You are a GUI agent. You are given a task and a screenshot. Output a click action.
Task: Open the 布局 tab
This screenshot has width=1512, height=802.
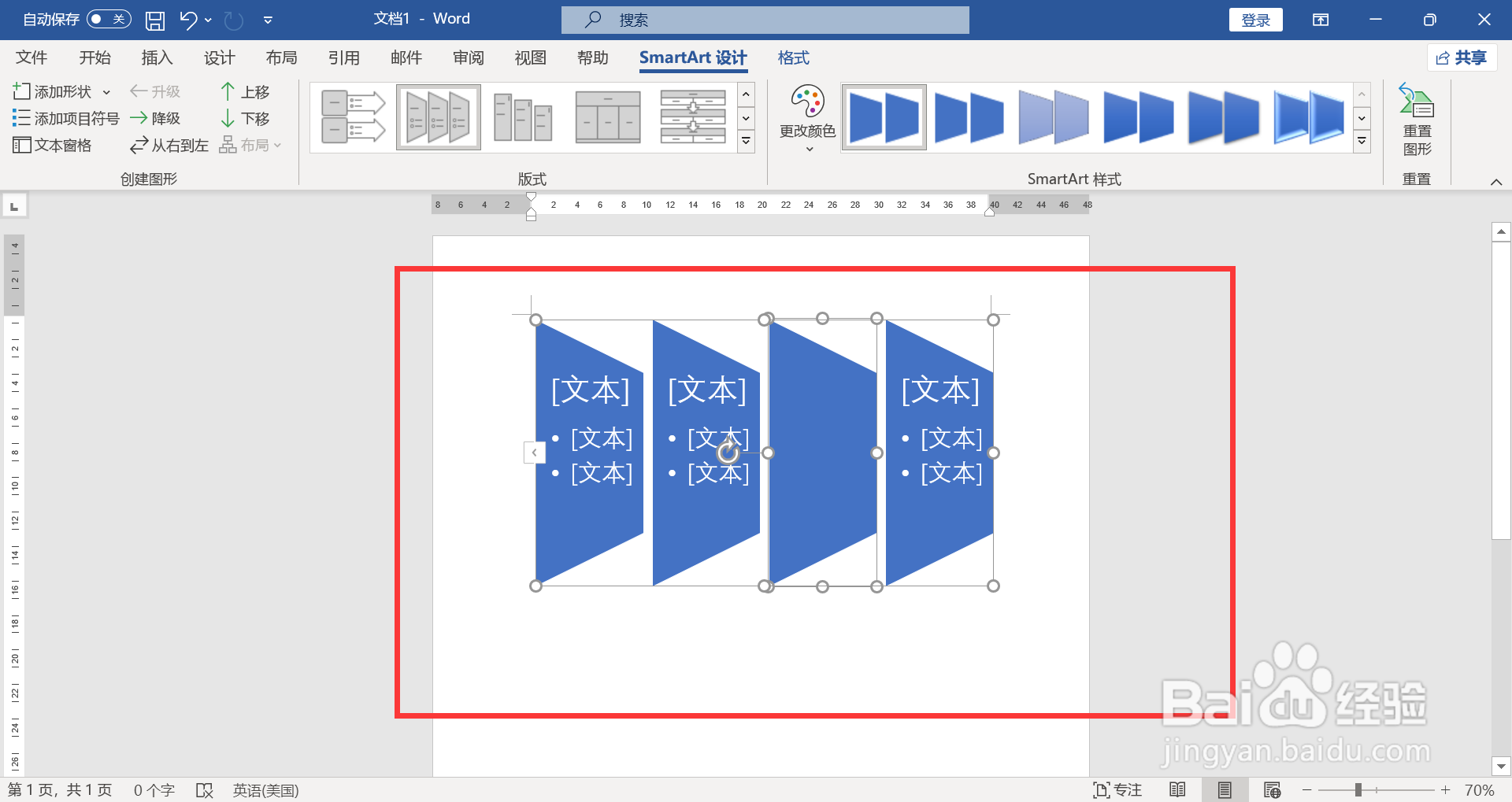pos(281,57)
